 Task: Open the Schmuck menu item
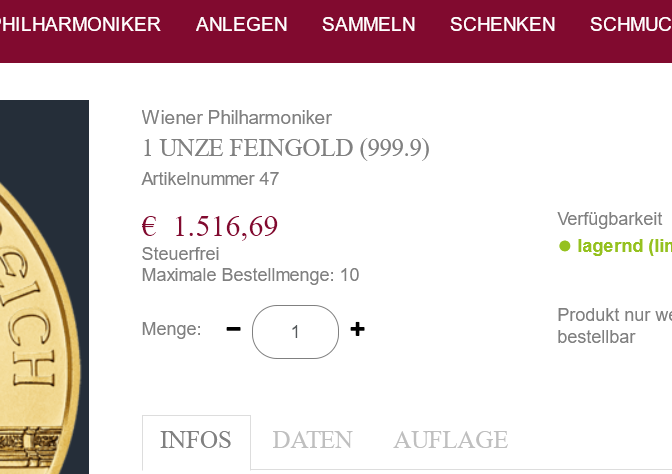pos(630,25)
